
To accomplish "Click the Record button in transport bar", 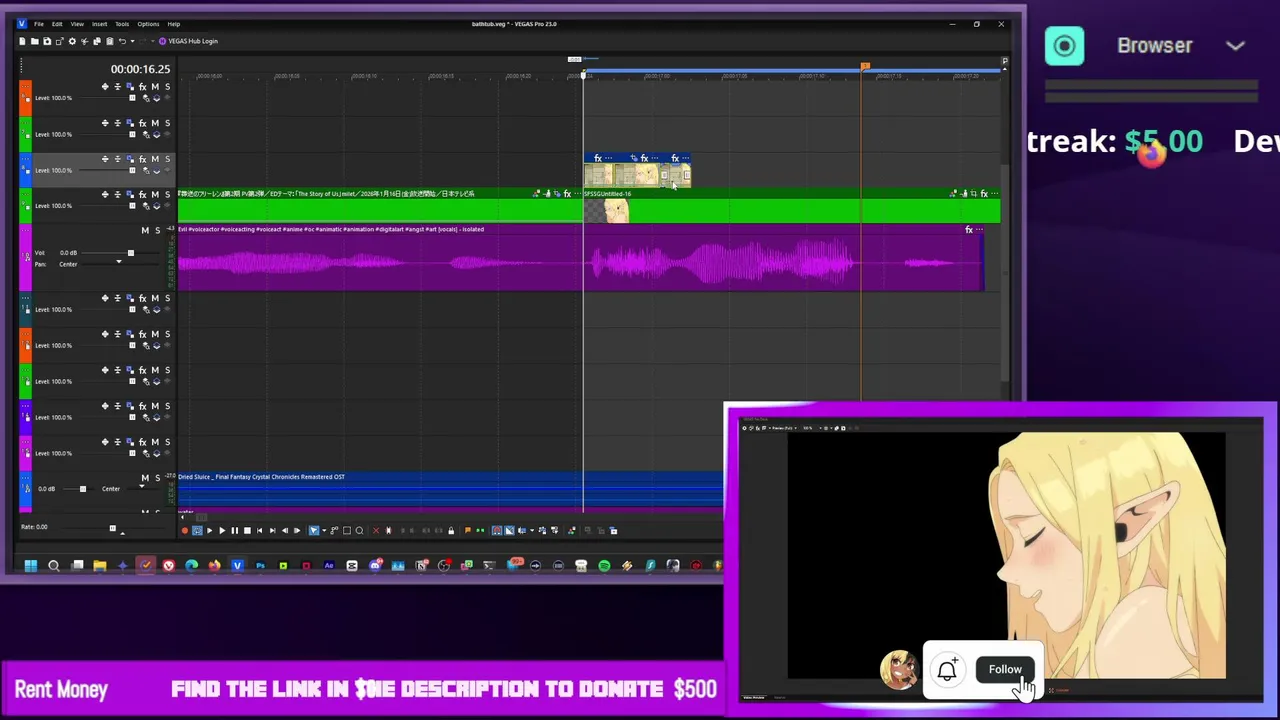I will (x=184, y=531).
